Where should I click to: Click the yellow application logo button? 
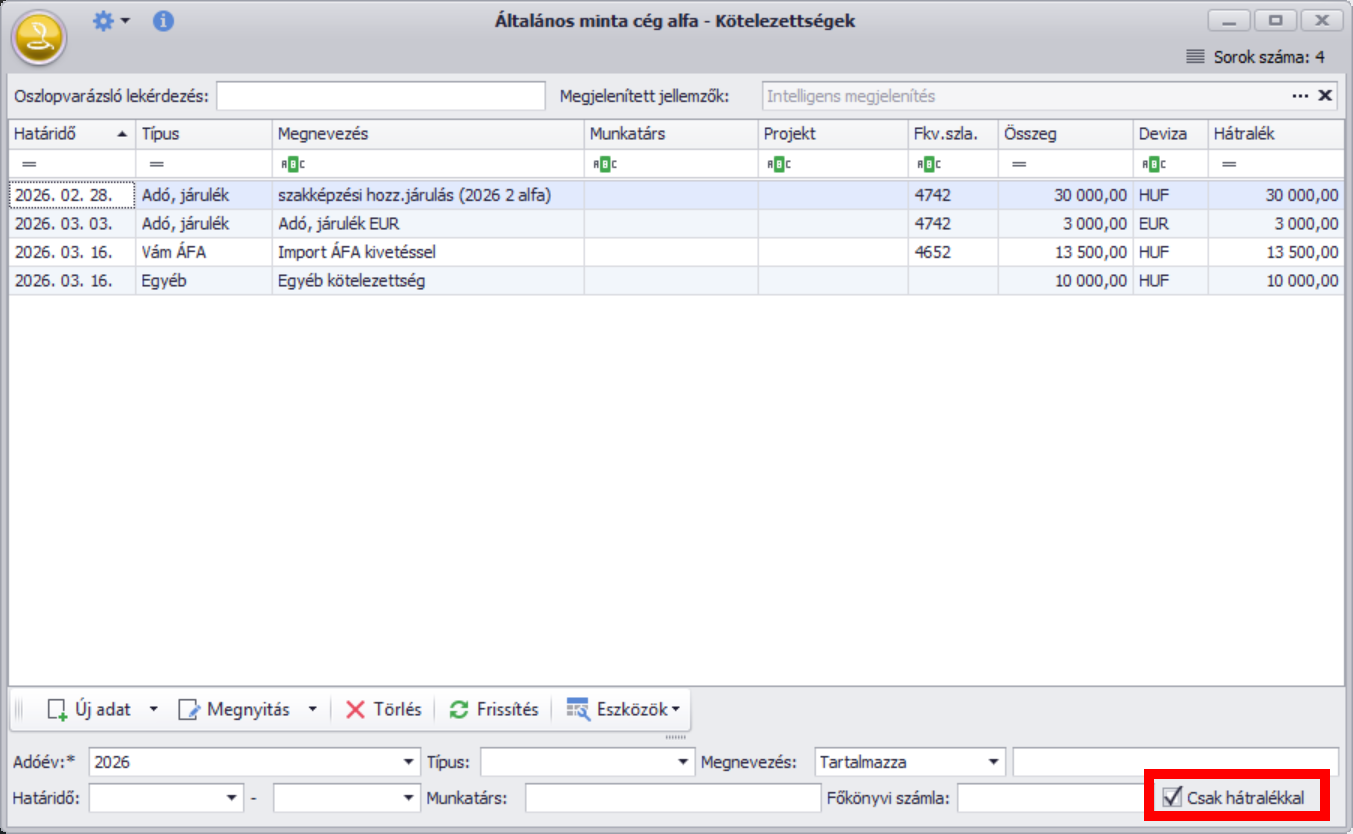pyautogui.click(x=39, y=38)
